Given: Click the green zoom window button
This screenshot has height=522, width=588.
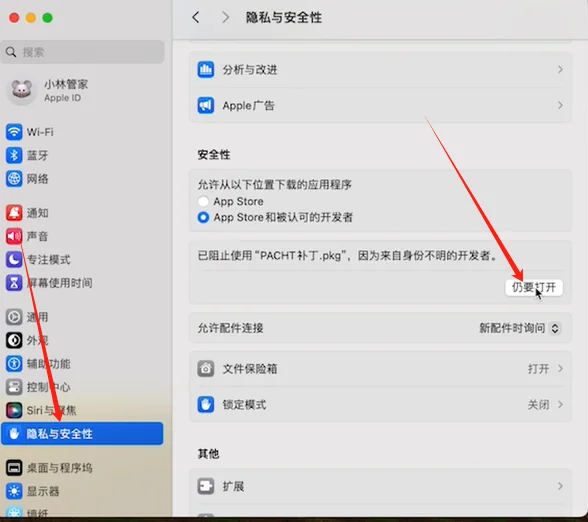Looking at the screenshot, I should point(48,18).
